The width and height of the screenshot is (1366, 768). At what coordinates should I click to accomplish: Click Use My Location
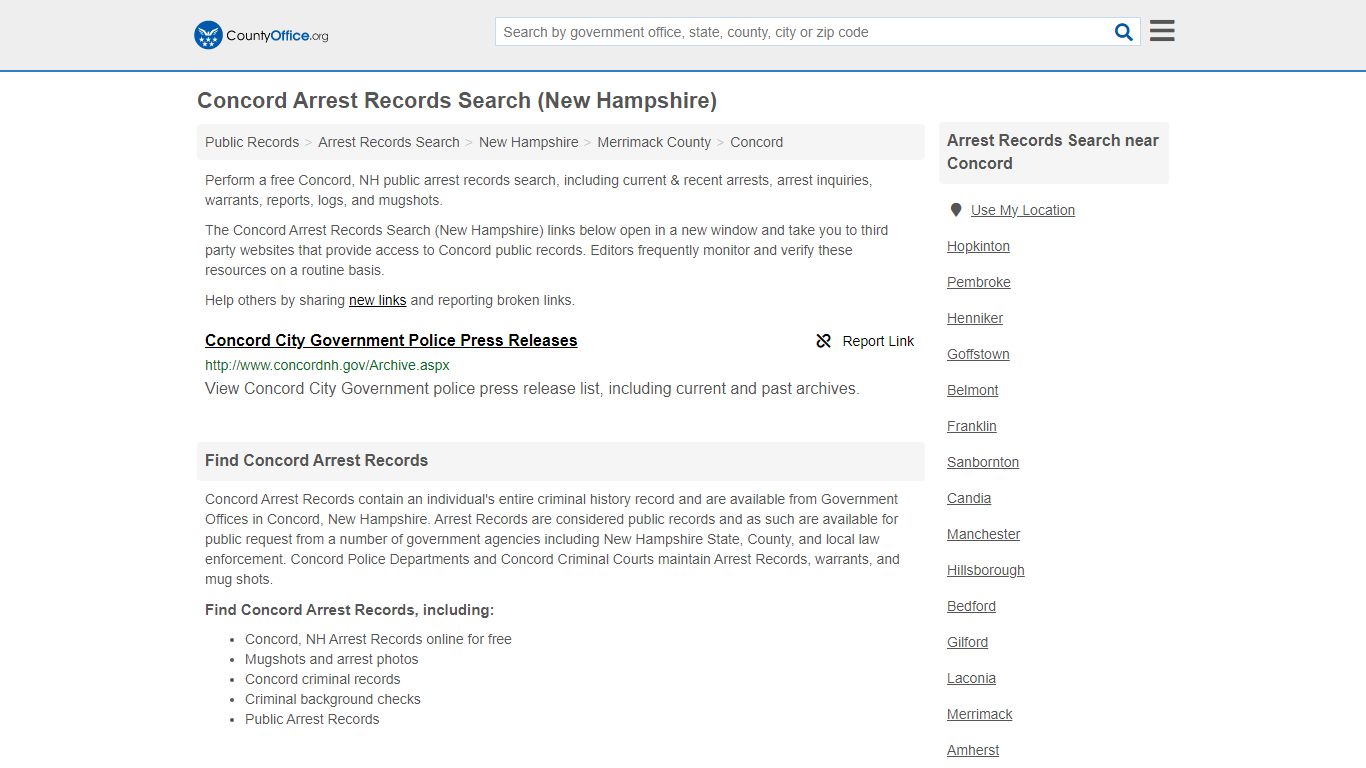tap(1023, 210)
